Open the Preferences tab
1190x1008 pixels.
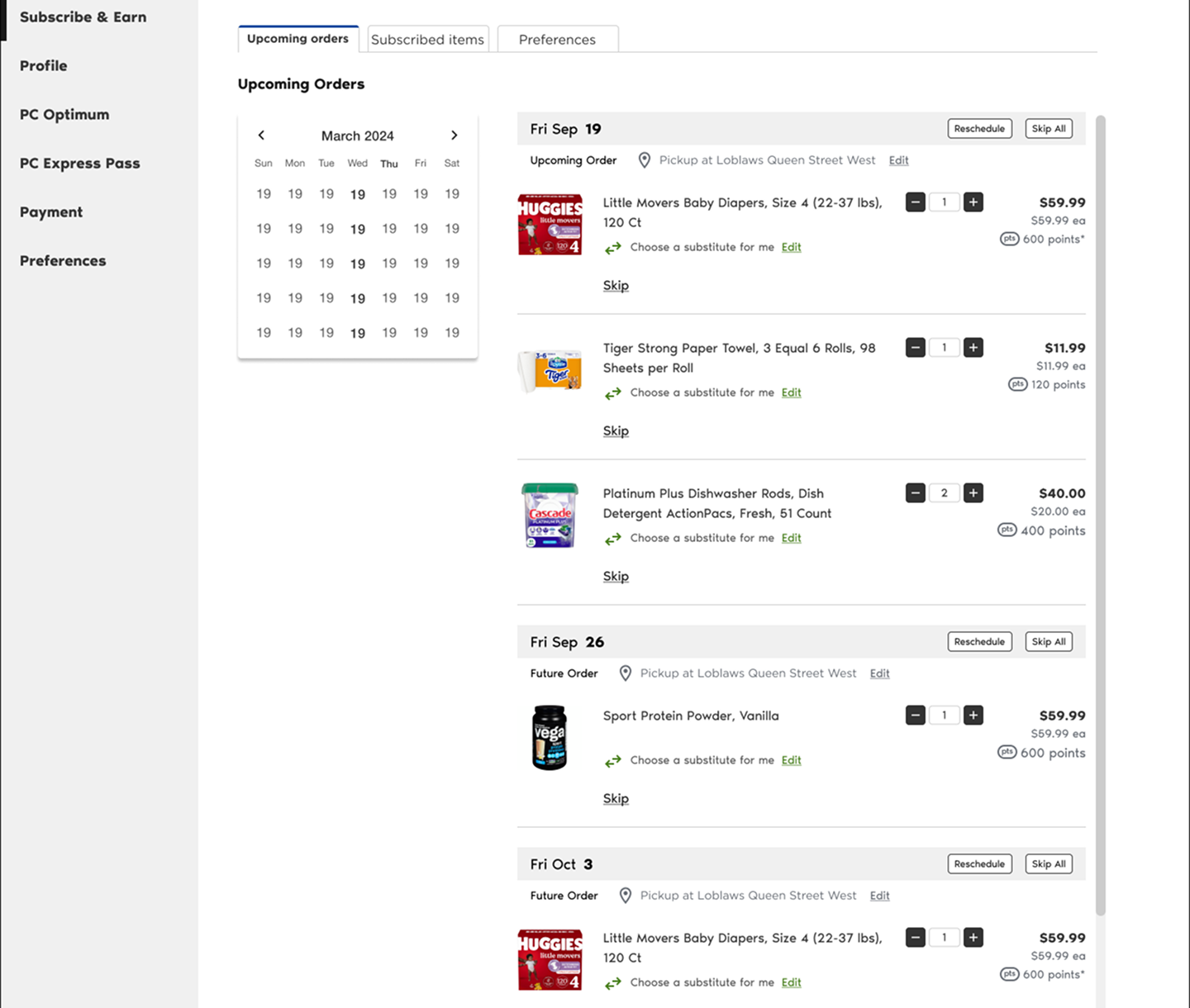coord(558,40)
